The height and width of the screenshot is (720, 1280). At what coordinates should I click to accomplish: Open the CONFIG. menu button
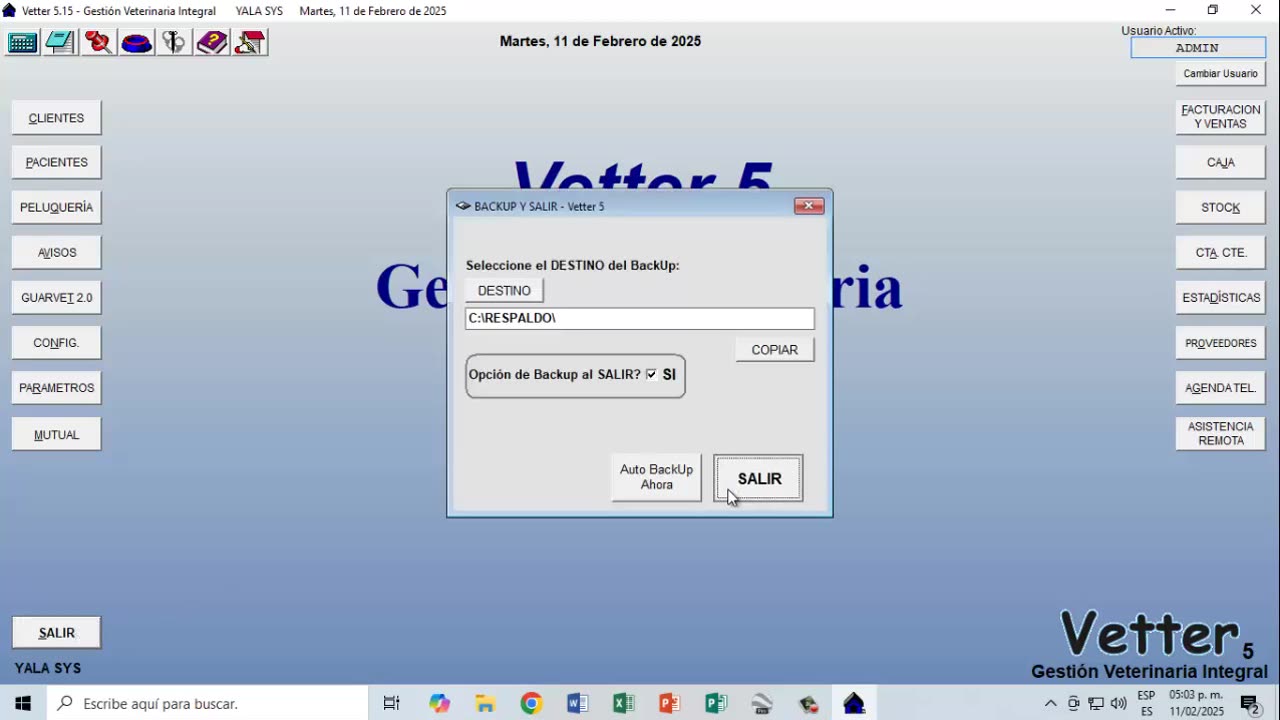[56, 343]
